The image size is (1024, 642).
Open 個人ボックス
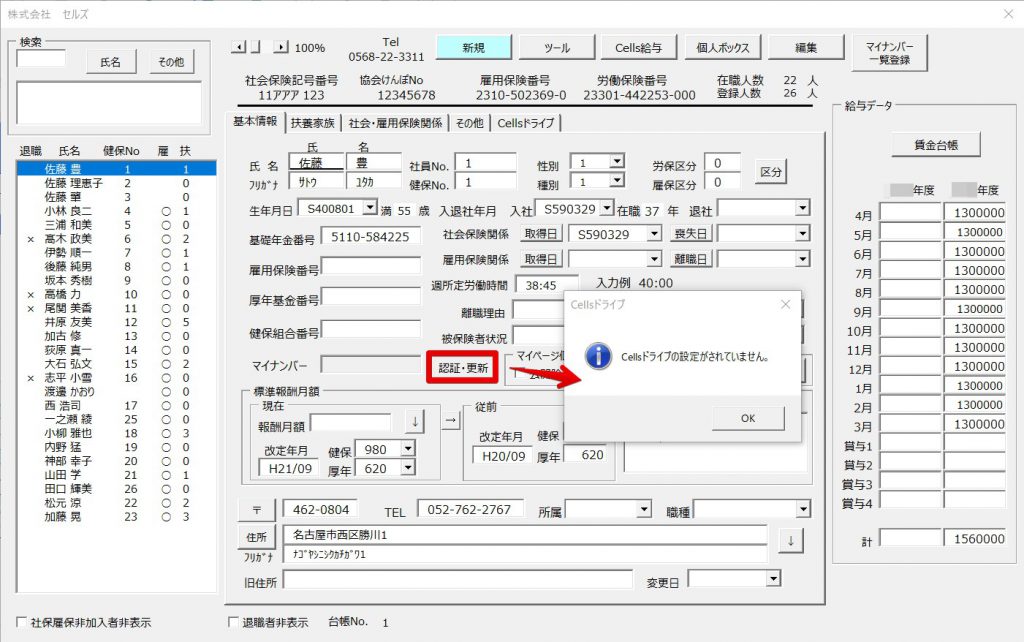pyautogui.click(x=722, y=48)
